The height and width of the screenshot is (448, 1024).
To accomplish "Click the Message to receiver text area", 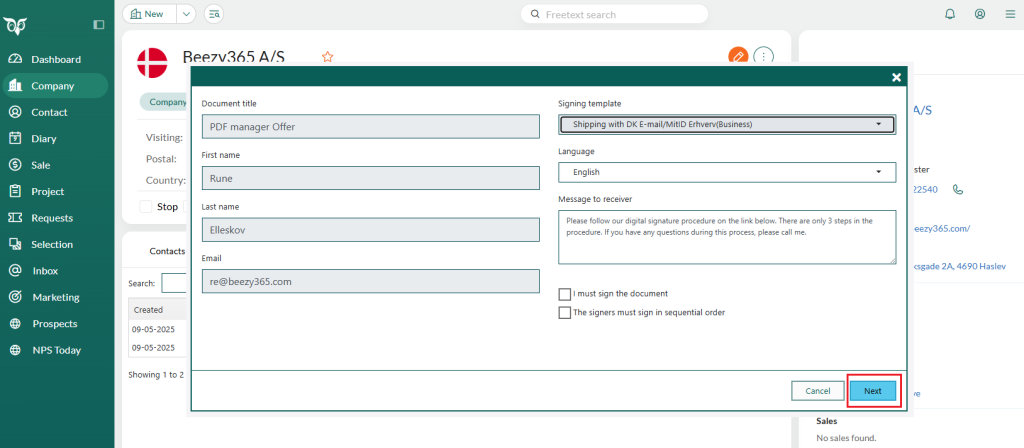I will (727, 237).
